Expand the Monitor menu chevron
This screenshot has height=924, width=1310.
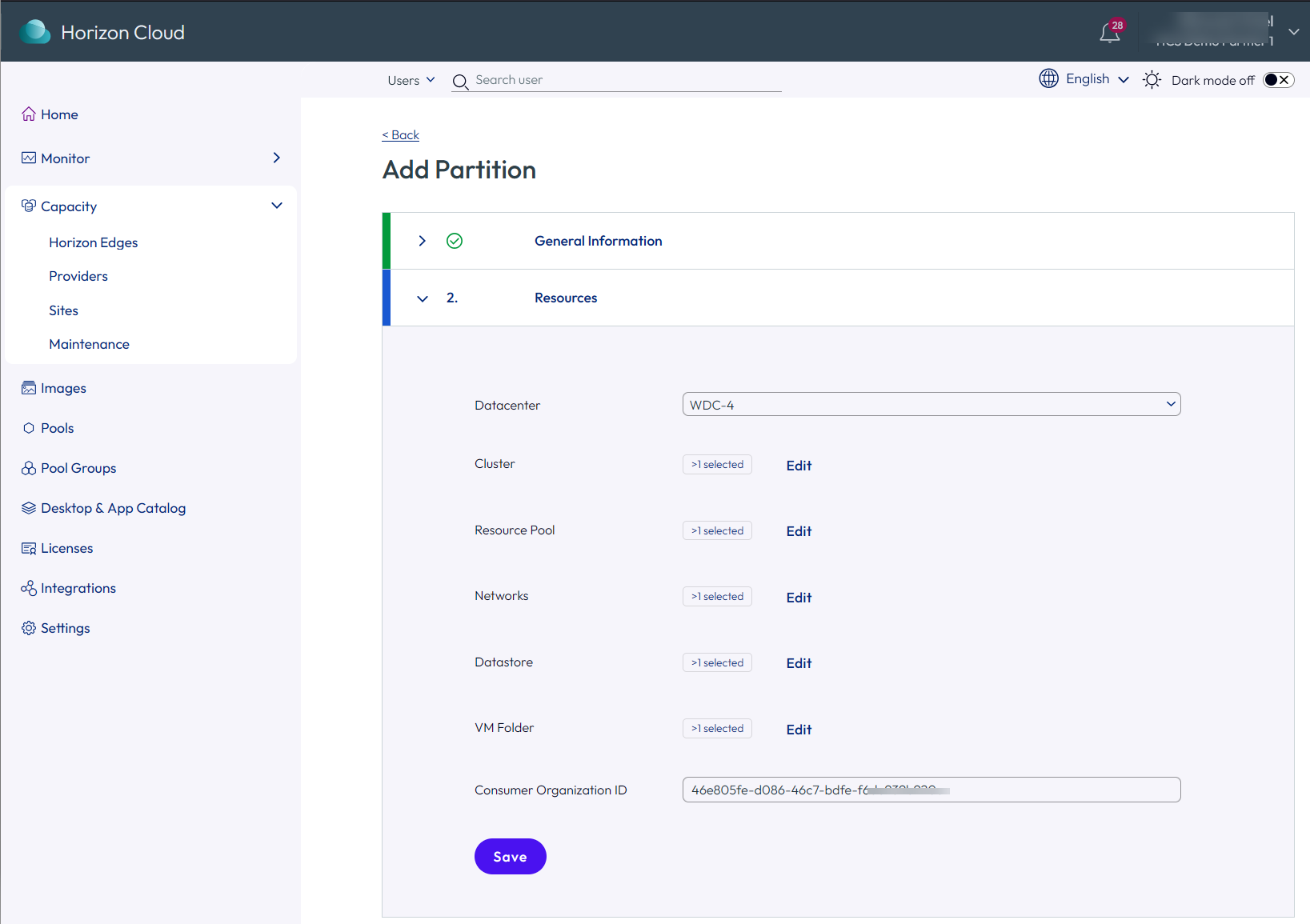[x=277, y=158]
